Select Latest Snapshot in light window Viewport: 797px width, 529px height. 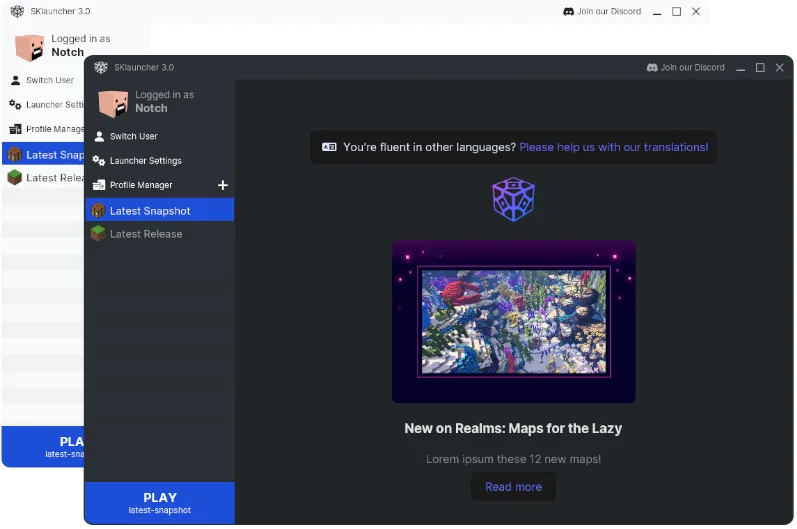(43, 154)
